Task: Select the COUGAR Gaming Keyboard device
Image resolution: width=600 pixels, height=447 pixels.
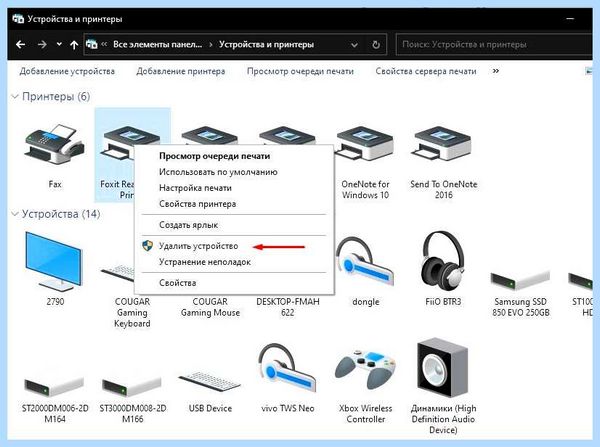Action: point(132,312)
